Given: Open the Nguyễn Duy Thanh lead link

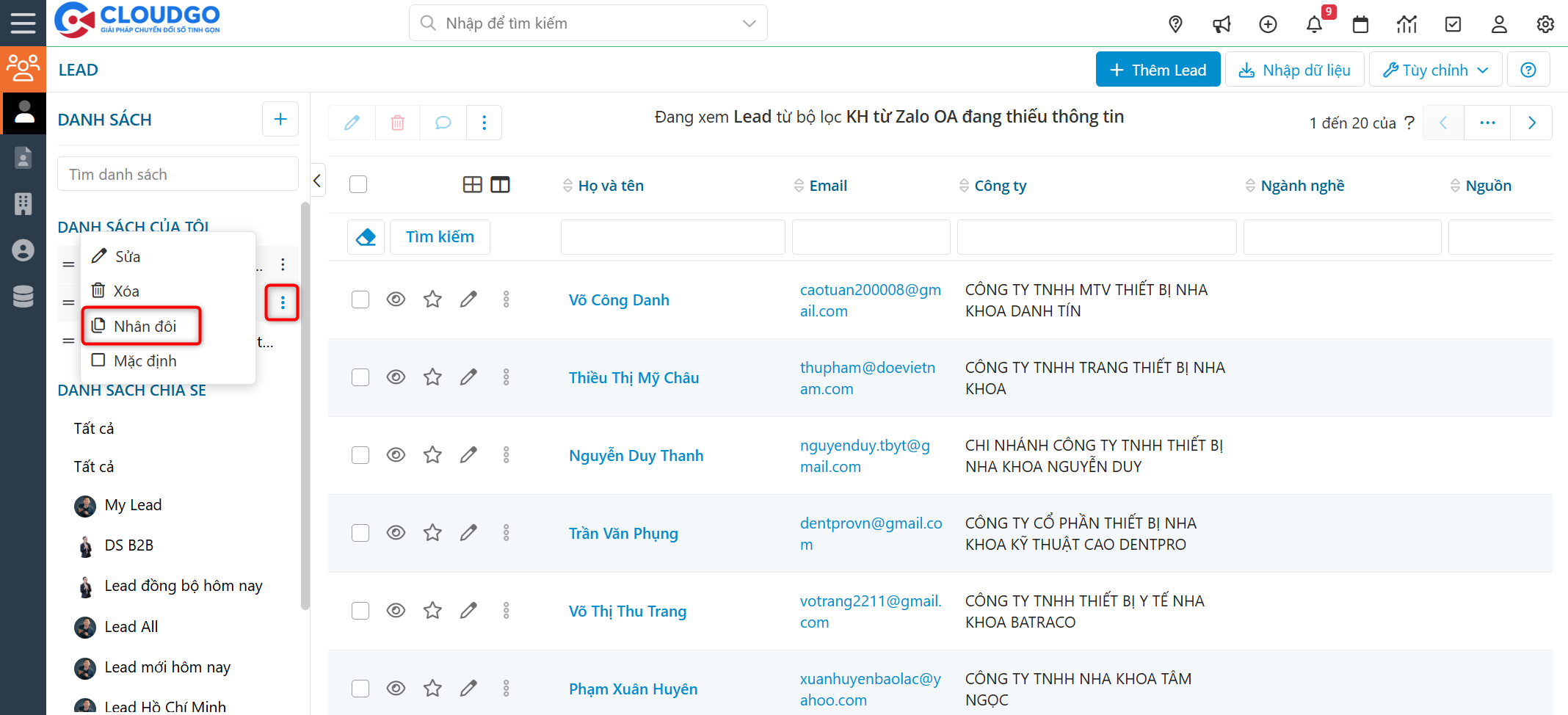Looking at the screenshot, I should point(636,456).
